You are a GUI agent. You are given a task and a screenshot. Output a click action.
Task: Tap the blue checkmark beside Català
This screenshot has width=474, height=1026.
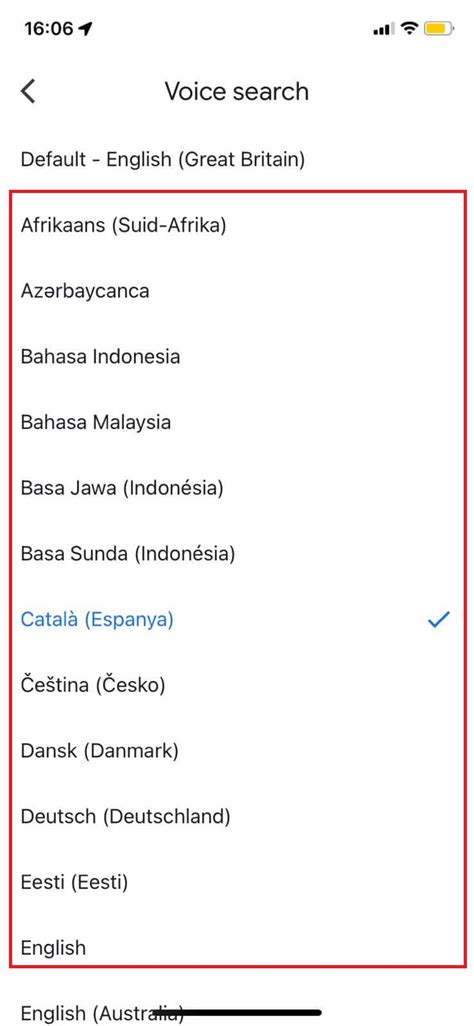click(439, 619)
